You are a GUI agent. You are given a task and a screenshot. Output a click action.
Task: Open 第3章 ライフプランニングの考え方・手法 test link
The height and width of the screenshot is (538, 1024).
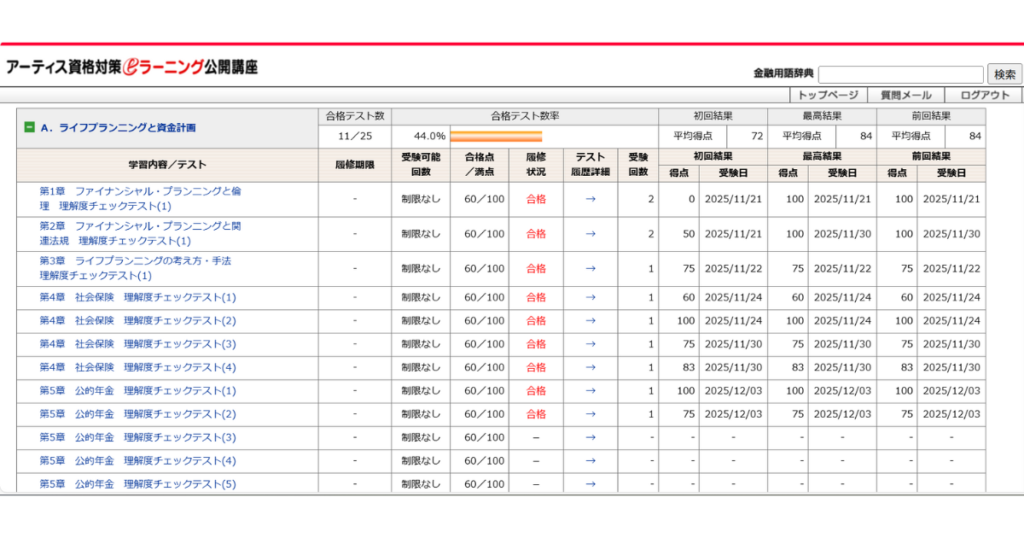tap(135, 261)
